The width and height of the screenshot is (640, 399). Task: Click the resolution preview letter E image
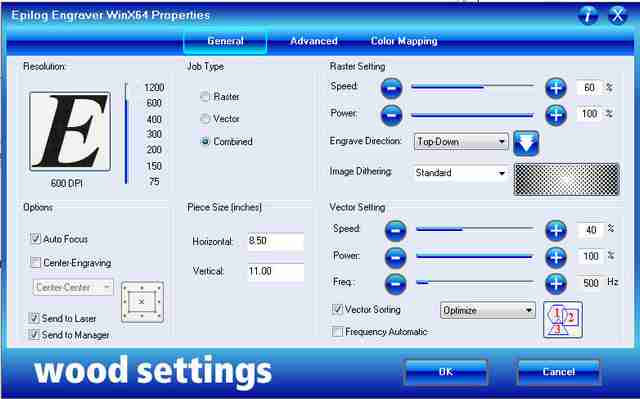[70, 131]
